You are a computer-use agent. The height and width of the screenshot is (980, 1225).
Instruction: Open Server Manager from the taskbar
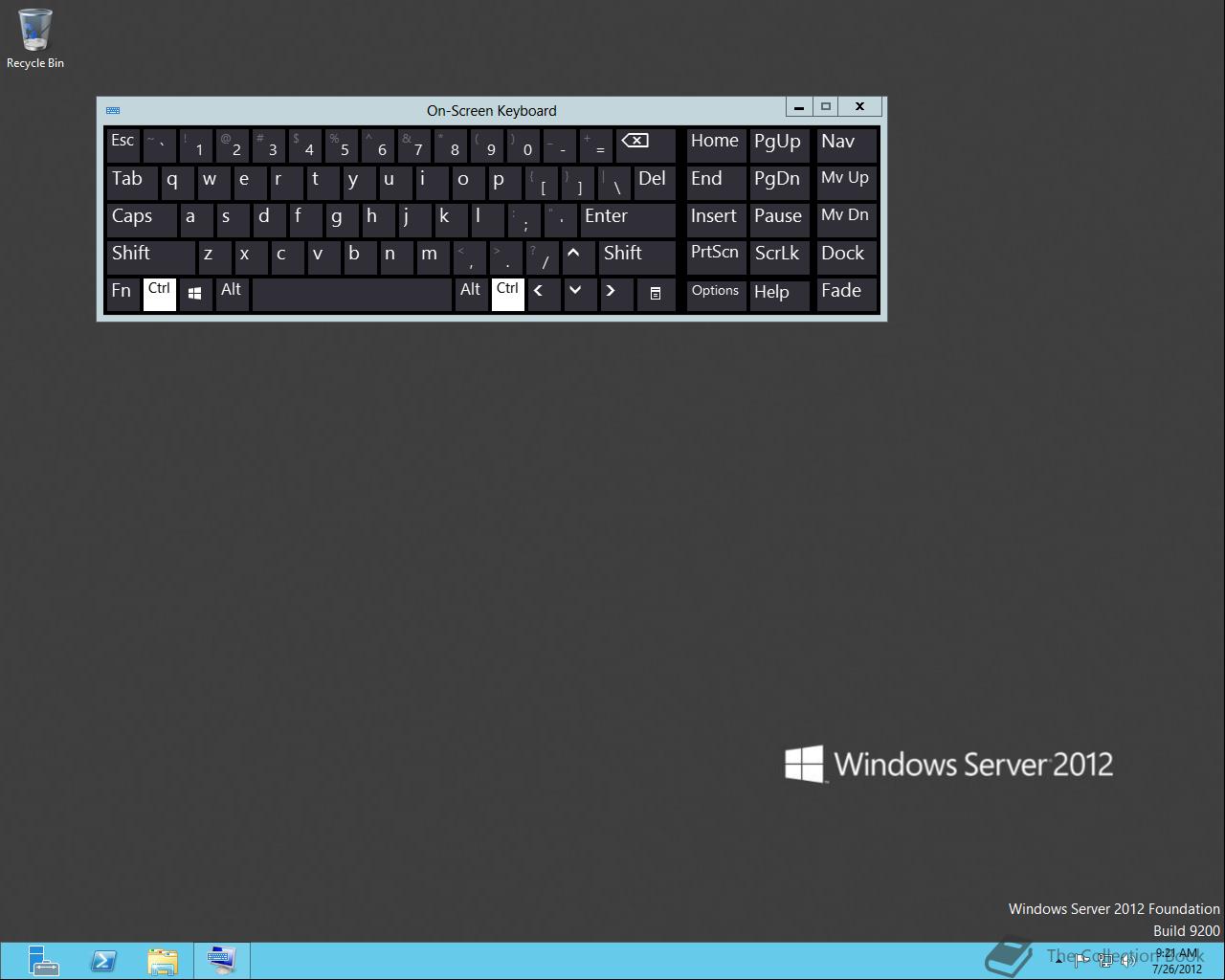click(43, 960)
